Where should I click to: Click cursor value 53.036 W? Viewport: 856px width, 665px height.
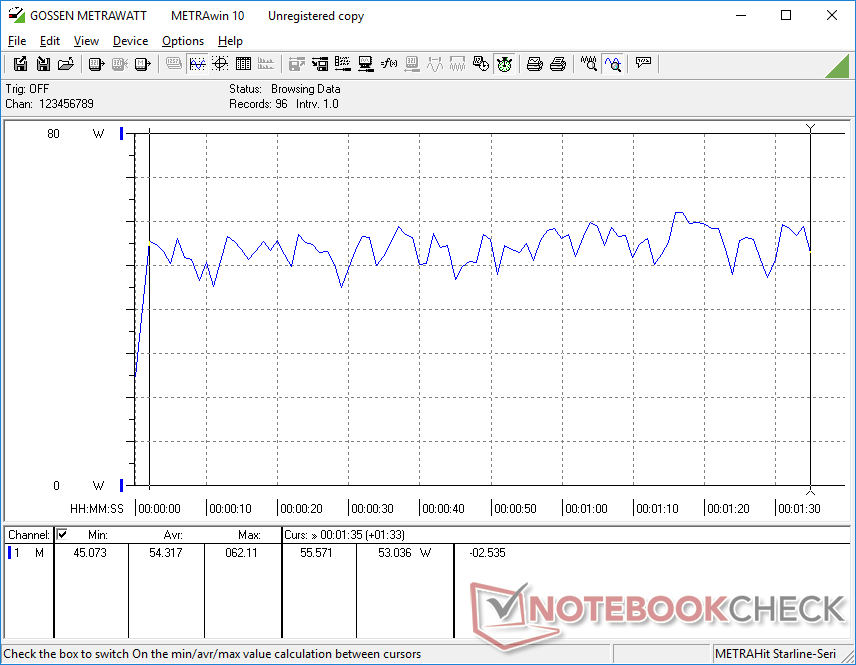pos(404,553)
